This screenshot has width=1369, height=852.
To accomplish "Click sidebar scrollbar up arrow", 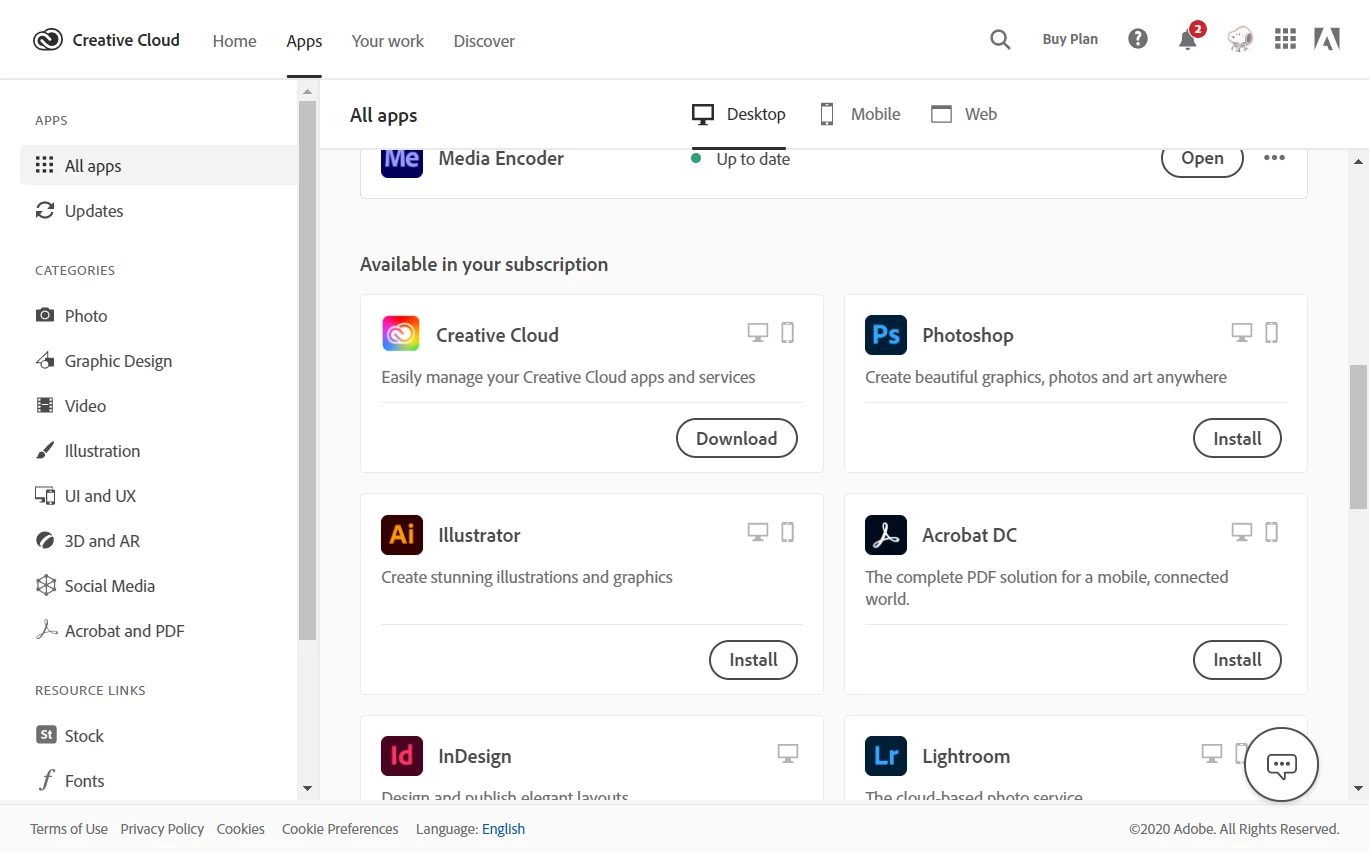I will pos(307,91).
